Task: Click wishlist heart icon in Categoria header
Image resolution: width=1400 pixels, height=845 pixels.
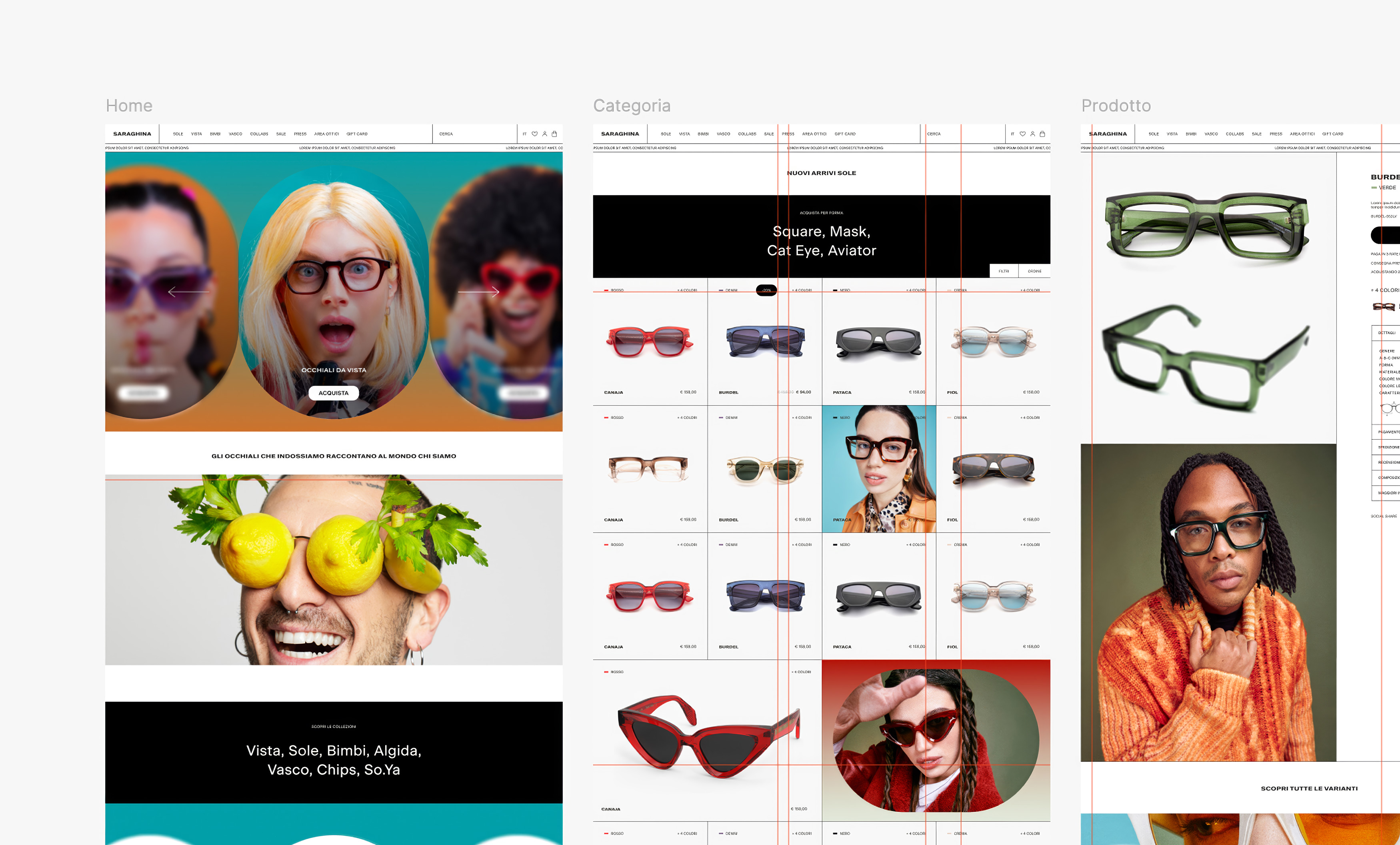Action: (1022, 134)
